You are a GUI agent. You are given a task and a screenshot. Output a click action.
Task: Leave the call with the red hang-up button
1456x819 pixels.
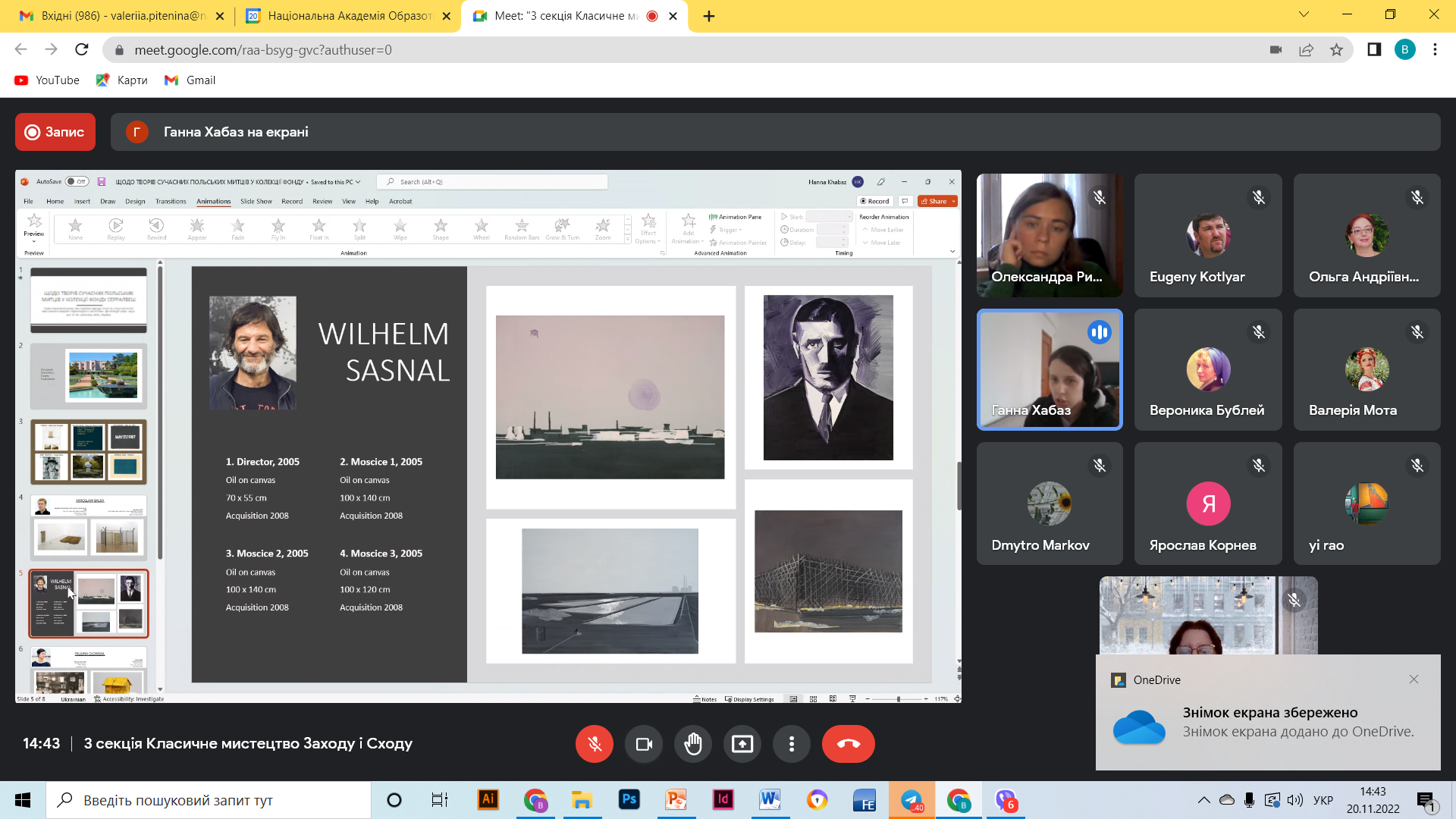[x=849, y=744]
